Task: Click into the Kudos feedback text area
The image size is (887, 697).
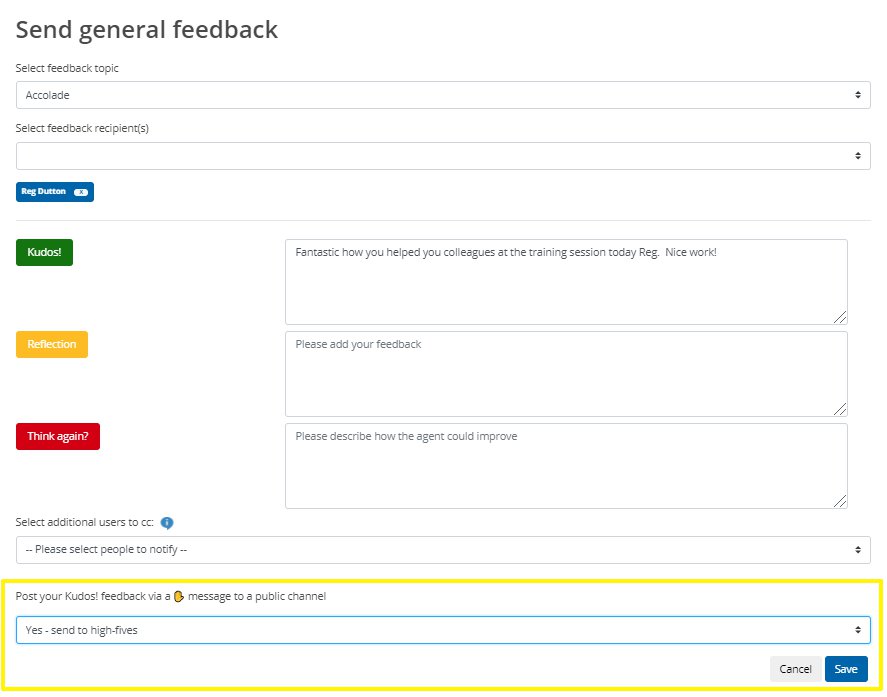Action: click(566, 282)
